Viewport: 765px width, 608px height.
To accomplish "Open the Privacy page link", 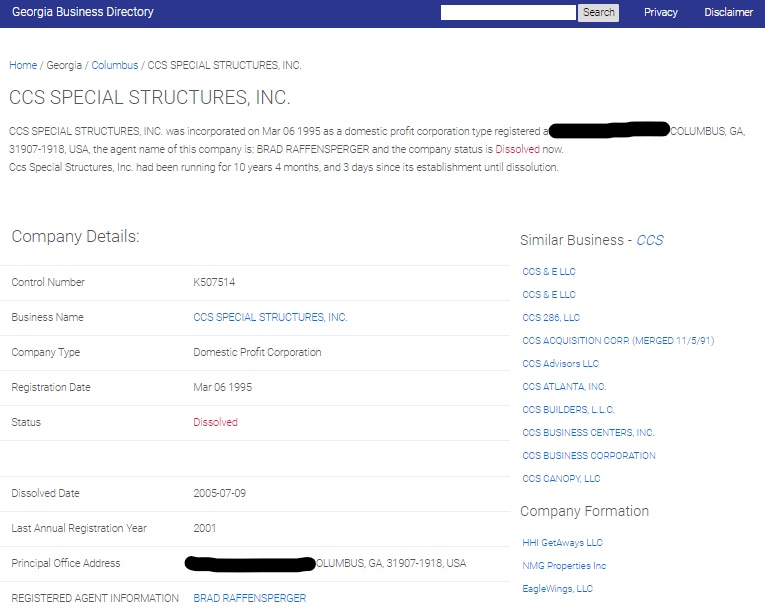I will click(x=661, y=12).
